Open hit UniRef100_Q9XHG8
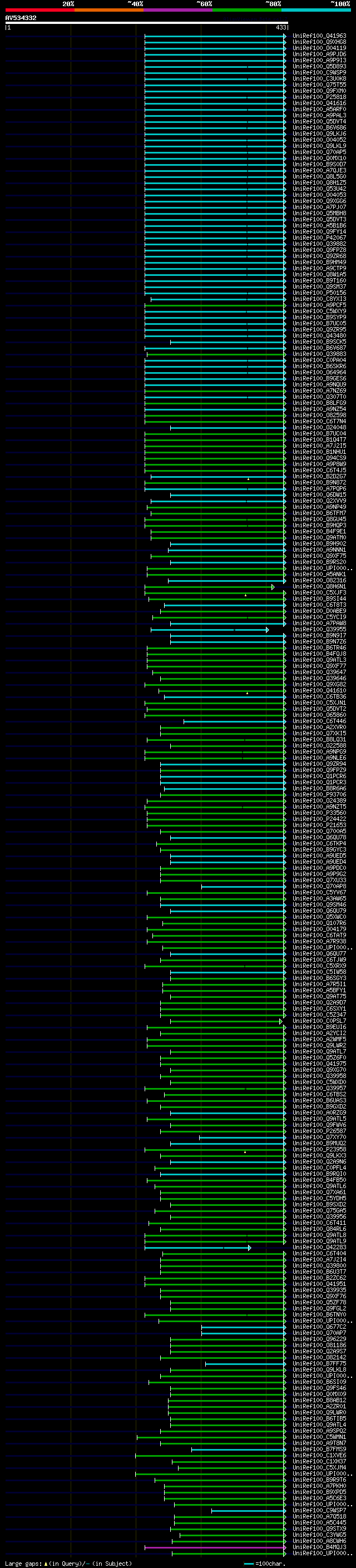 click(319, 42)
